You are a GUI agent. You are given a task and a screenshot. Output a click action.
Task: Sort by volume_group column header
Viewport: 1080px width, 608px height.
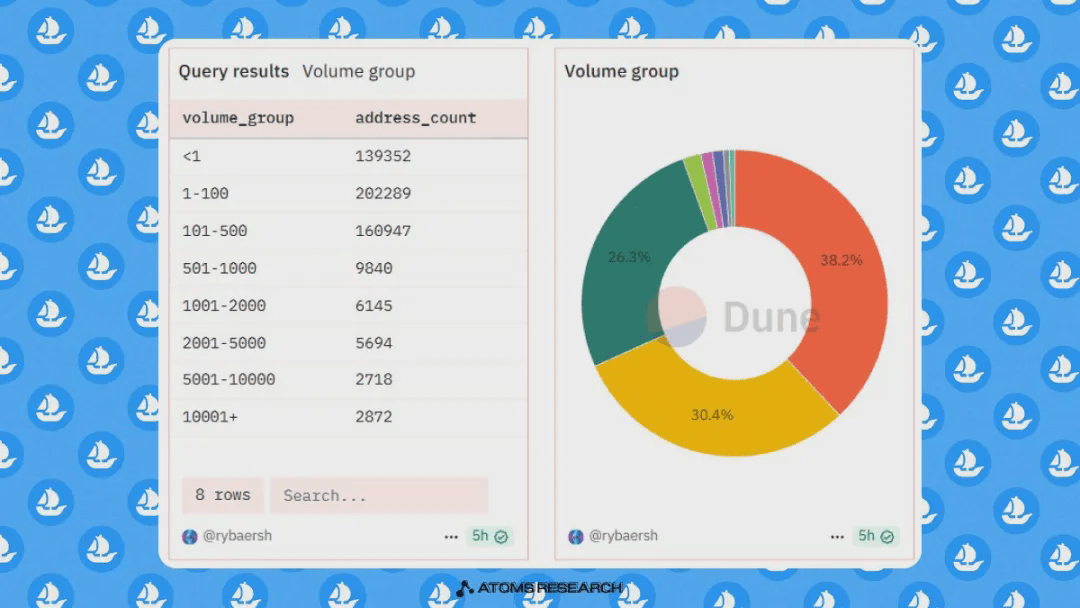[238, 118]
